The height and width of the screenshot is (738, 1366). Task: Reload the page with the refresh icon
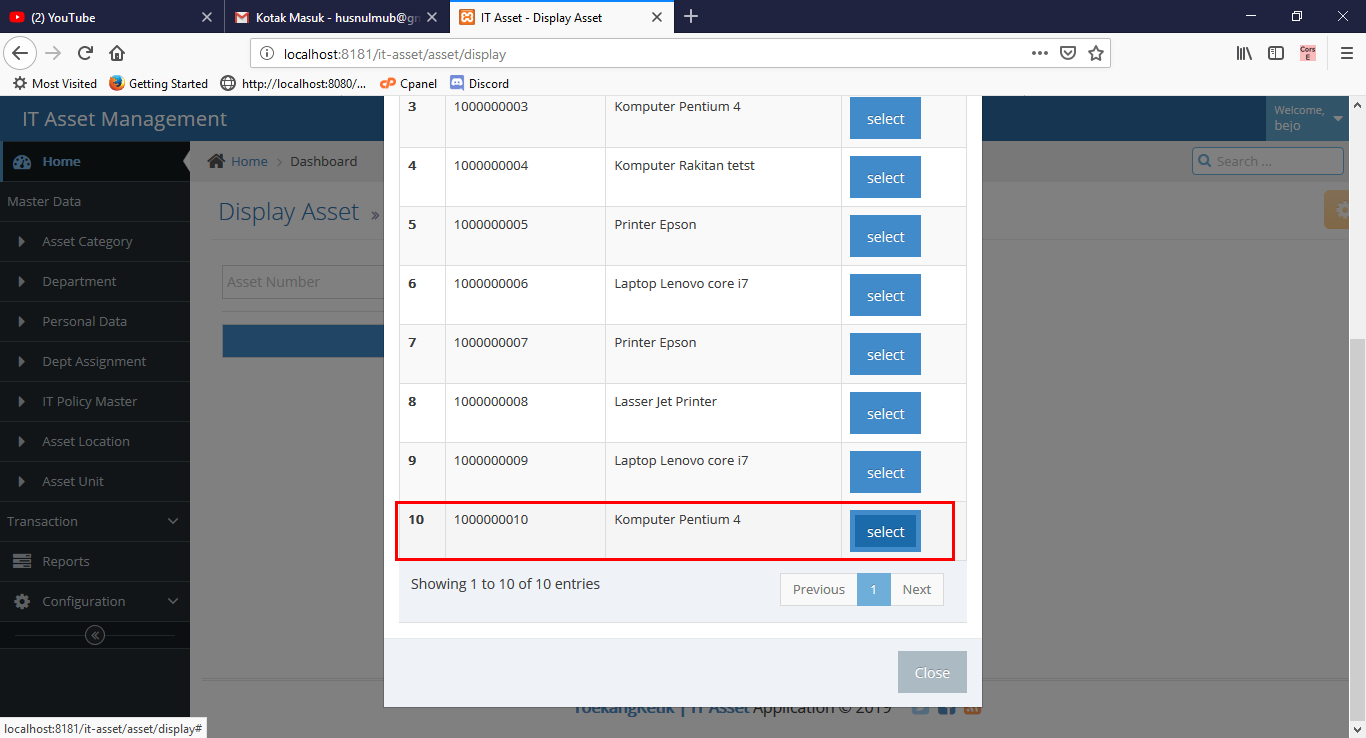click(85, 53)
